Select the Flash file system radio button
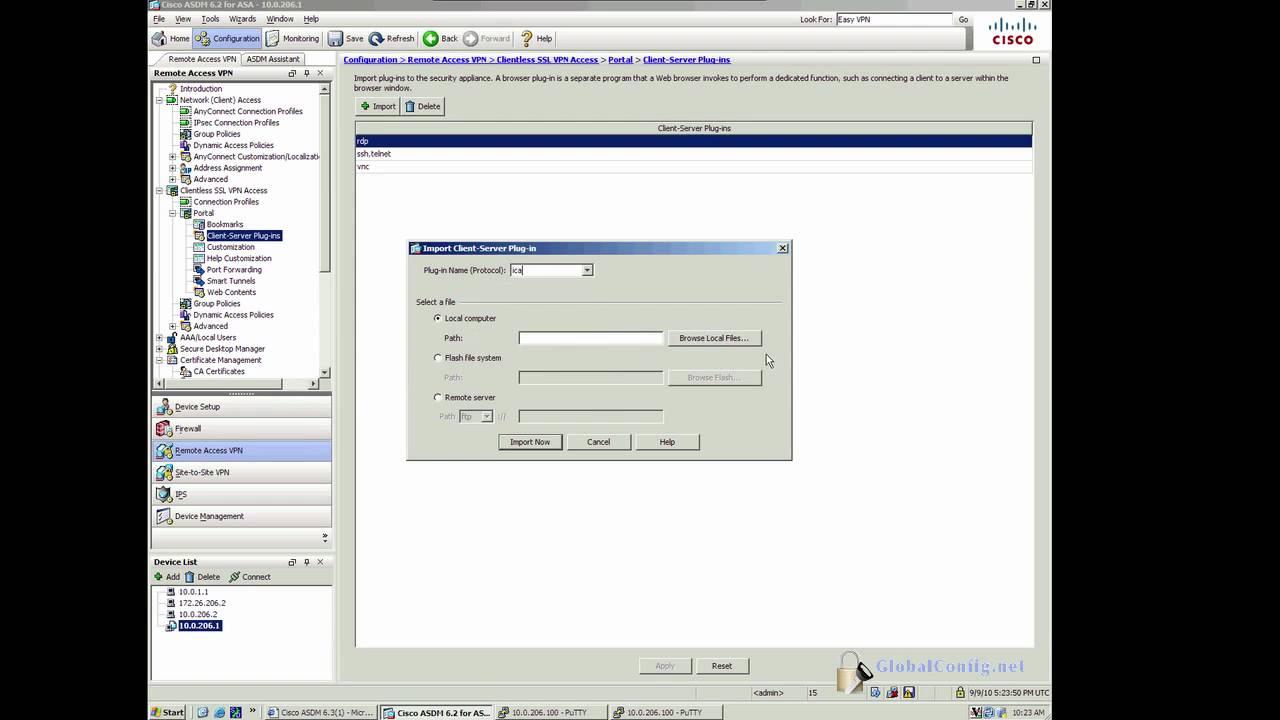The height and width of the screenshot is (720, 1280). pyautogui.click(x=437, y=358)
